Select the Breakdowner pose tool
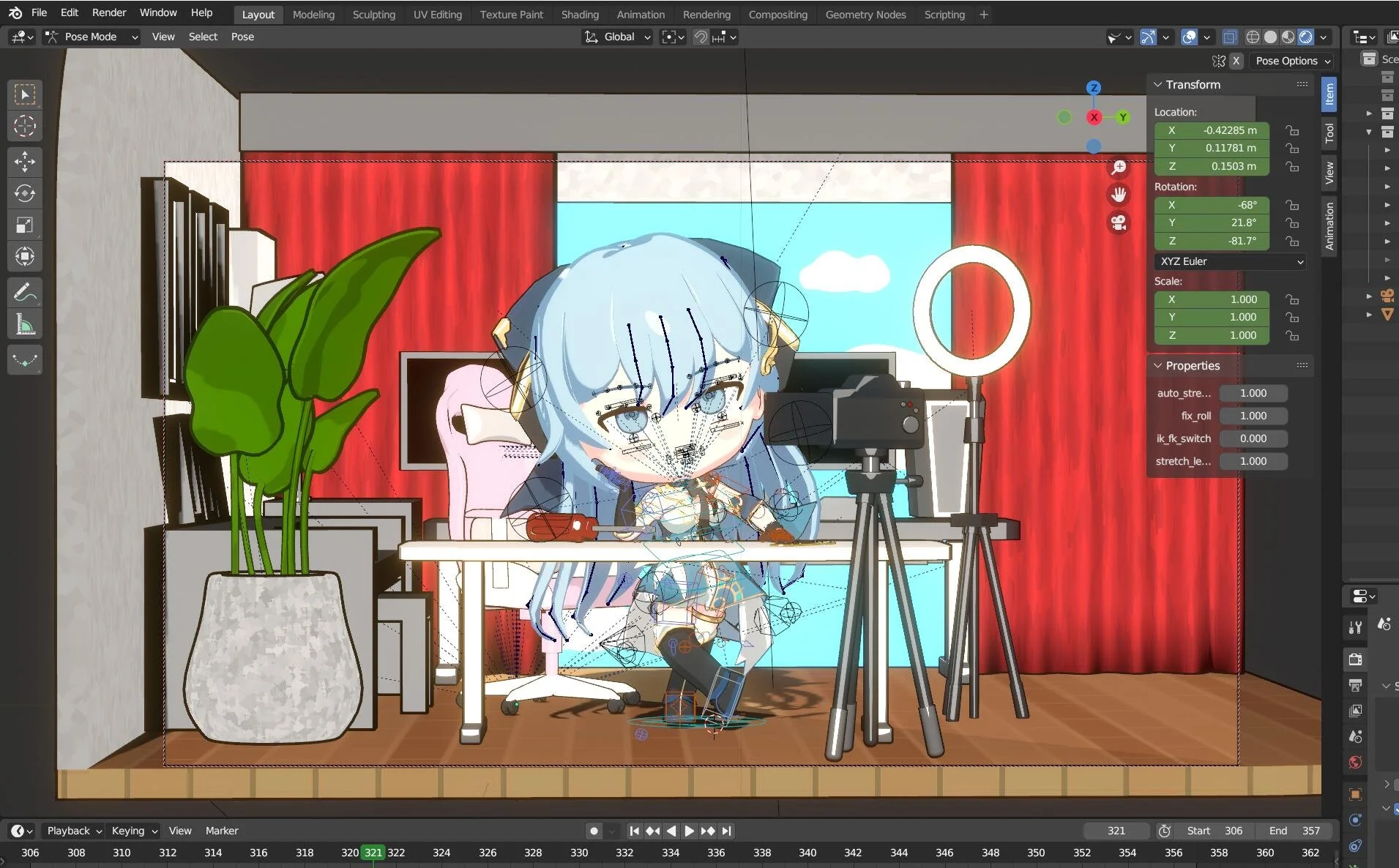Image resolution: width=1399 pixels, height=868 pixels. click(x=25, y=359)
